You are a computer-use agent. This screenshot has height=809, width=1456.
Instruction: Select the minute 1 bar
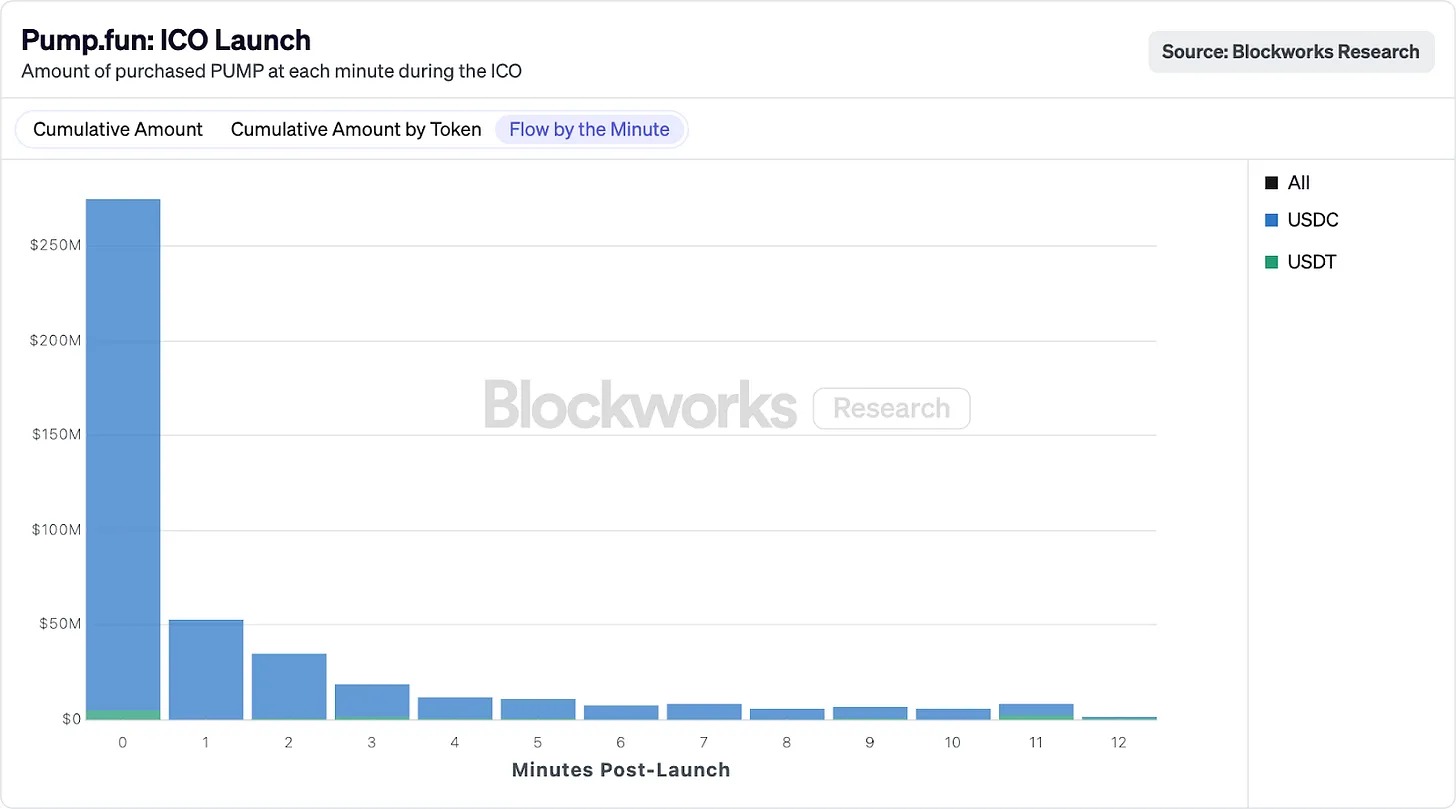point(206,668)
